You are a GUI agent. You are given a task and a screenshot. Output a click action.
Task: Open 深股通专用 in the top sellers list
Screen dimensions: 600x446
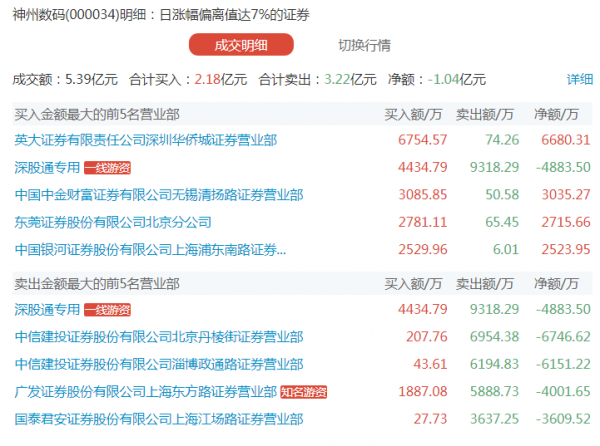click(x=47, y=309)
